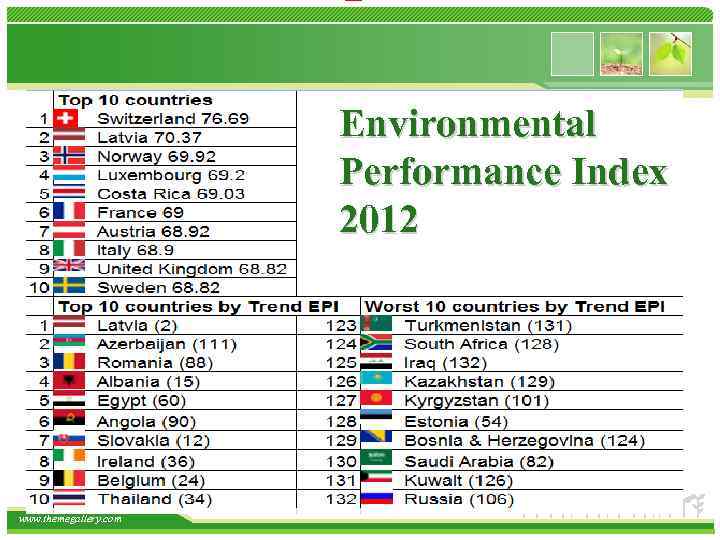
Task: Click the text 'Switzerland 76.69'
Action: point(173,118)
